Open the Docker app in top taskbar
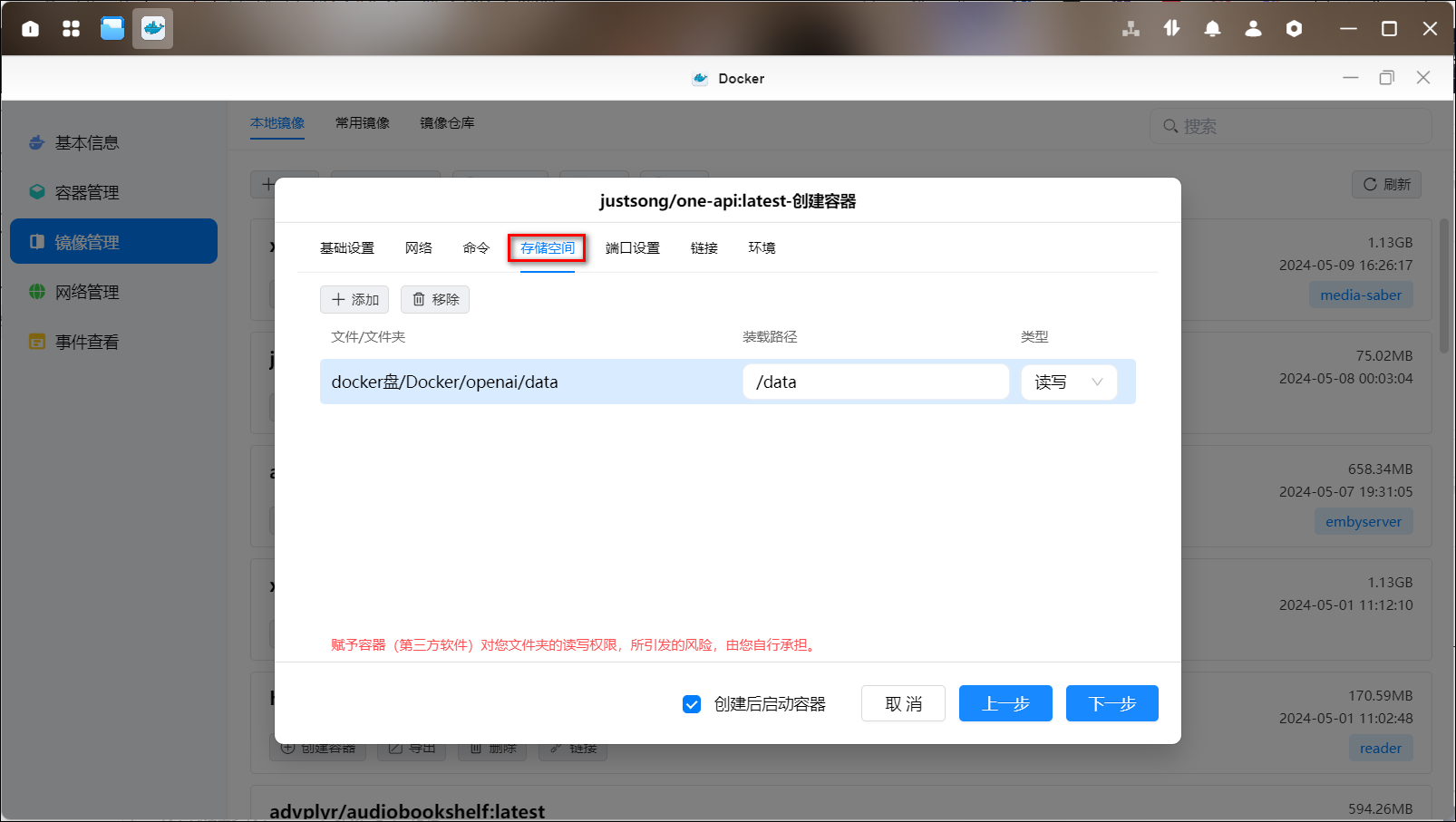 click(152, 29)
